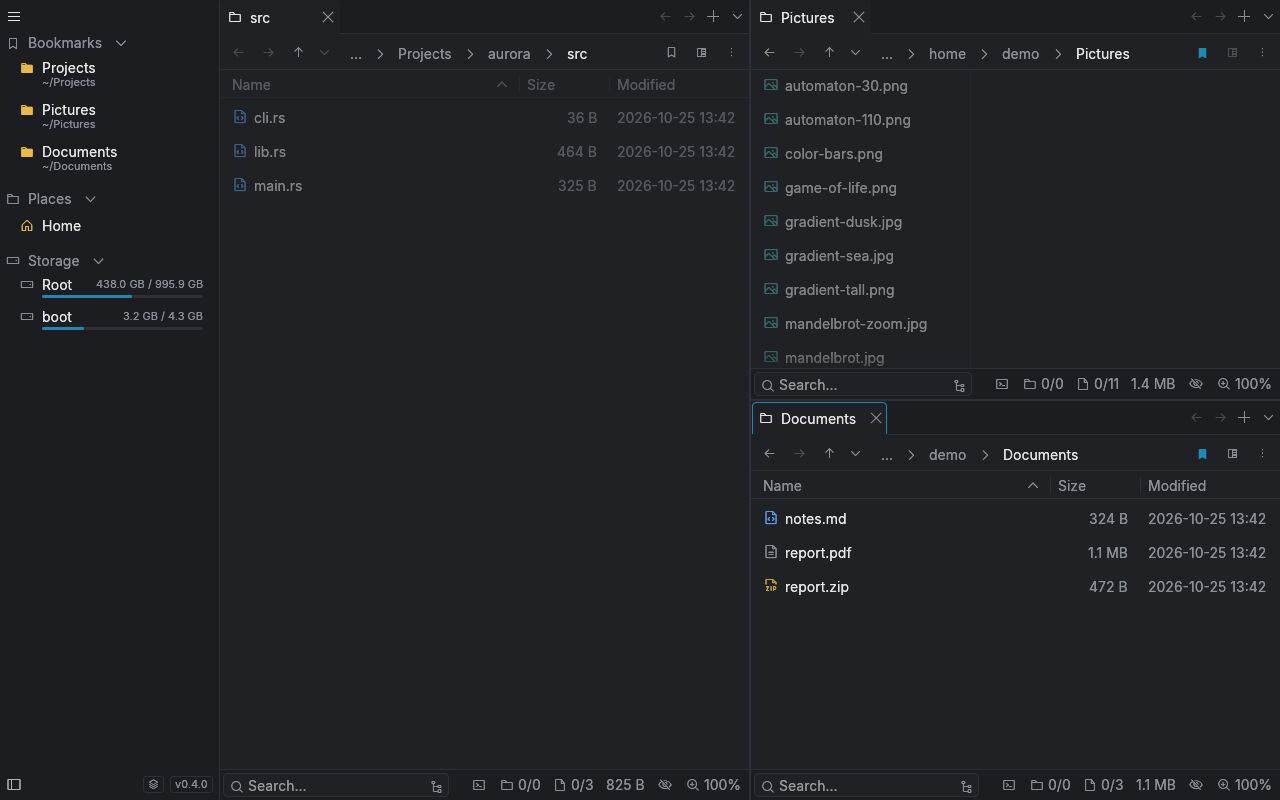Click the tree-view icon in src pane search box

coord(436,787)
